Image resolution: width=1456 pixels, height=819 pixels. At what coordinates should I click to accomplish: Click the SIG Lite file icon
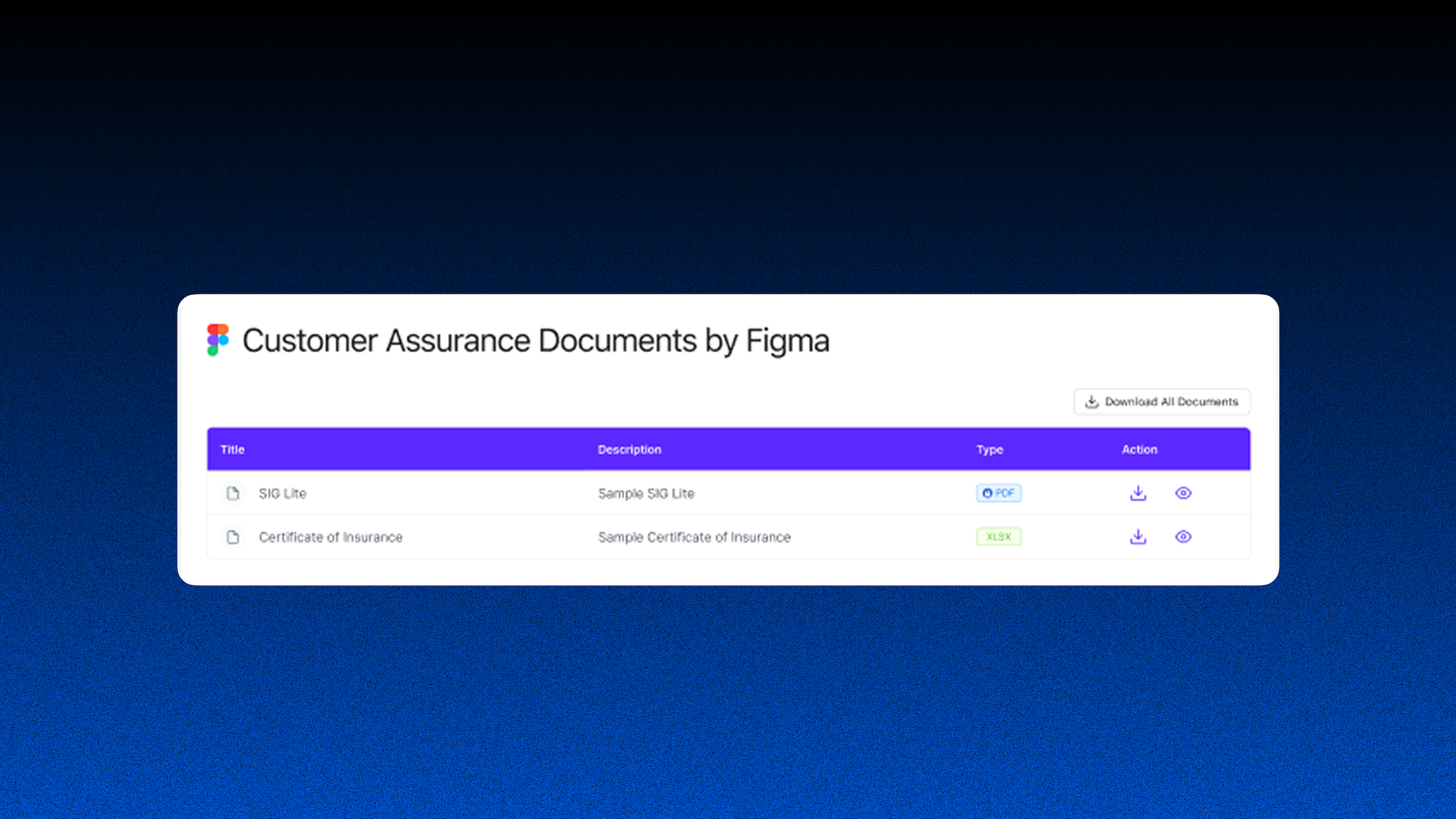(232, 493)
